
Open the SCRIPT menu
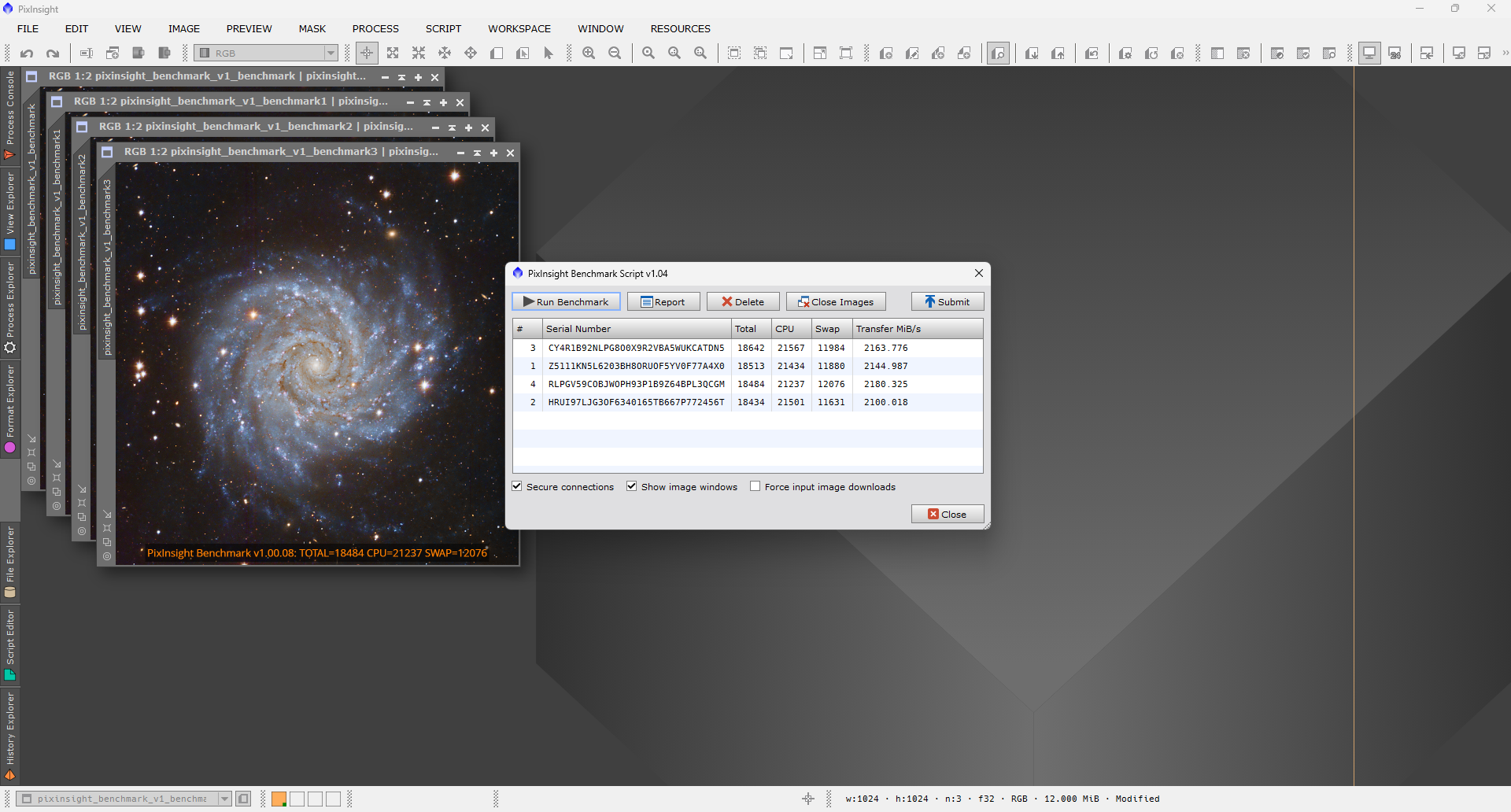(x=443, y=28)
